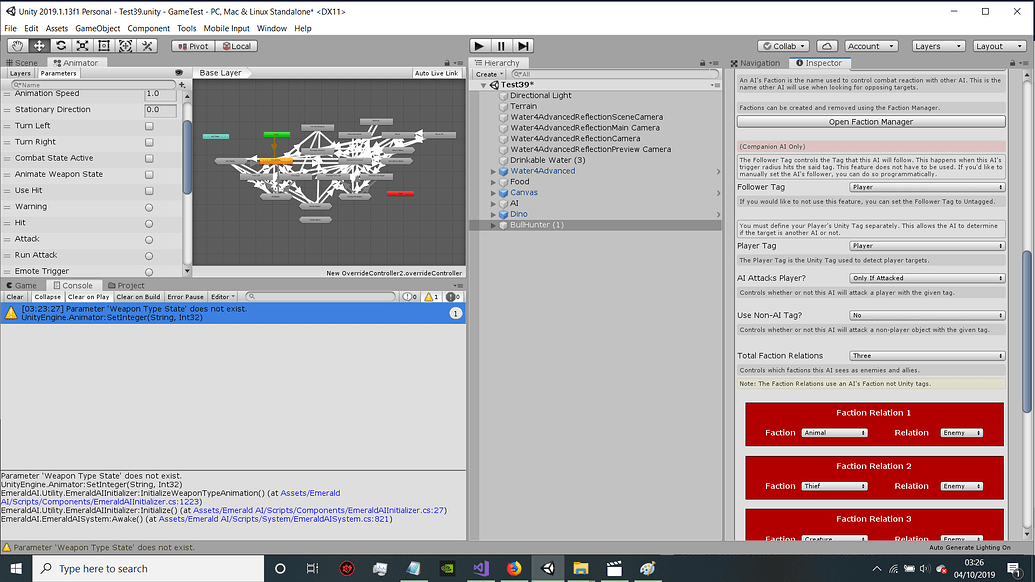Fire the Run Attack trigger parameter

(149, 255)
